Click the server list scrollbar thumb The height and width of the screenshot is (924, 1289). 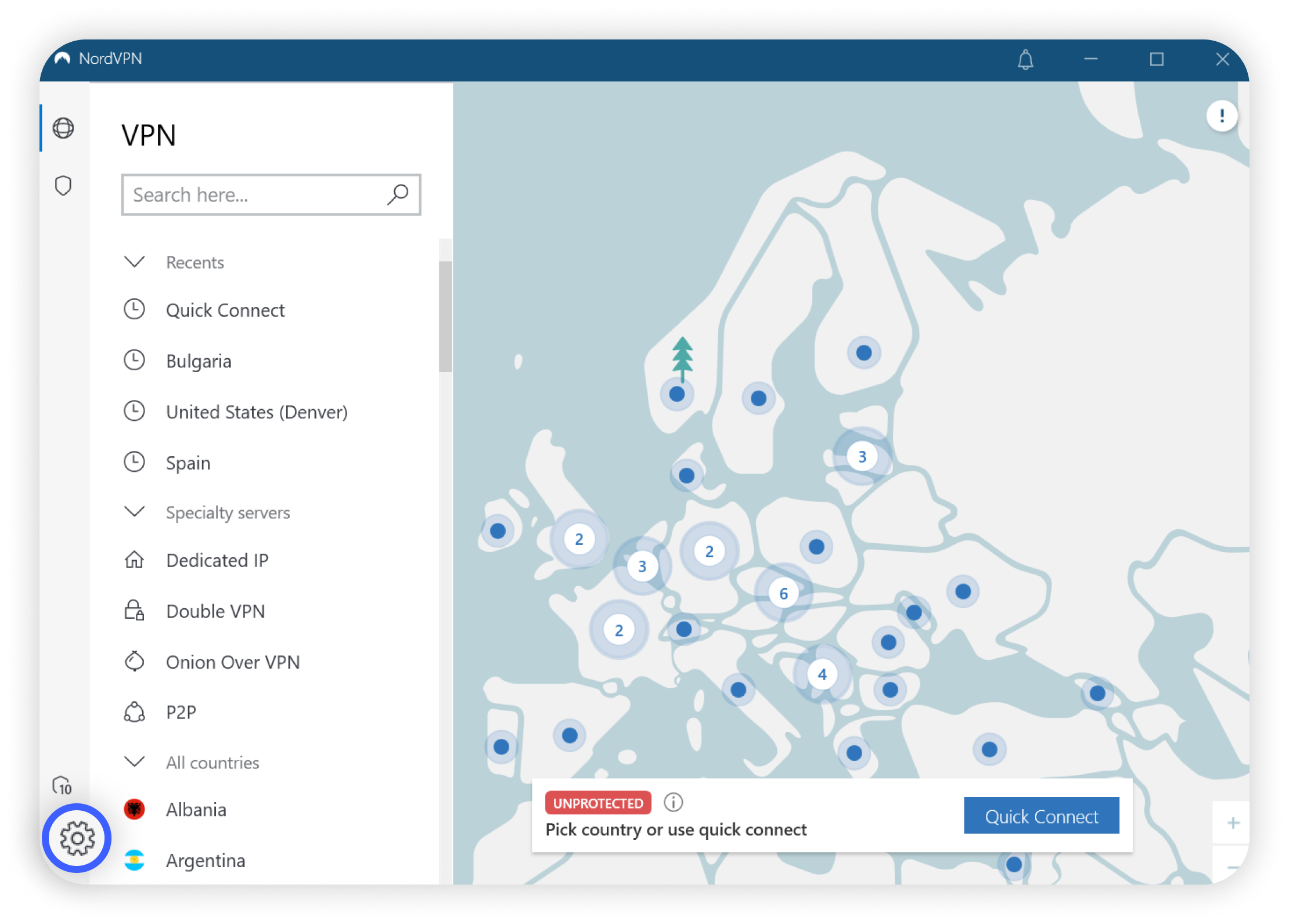click(x=445, y=316)
